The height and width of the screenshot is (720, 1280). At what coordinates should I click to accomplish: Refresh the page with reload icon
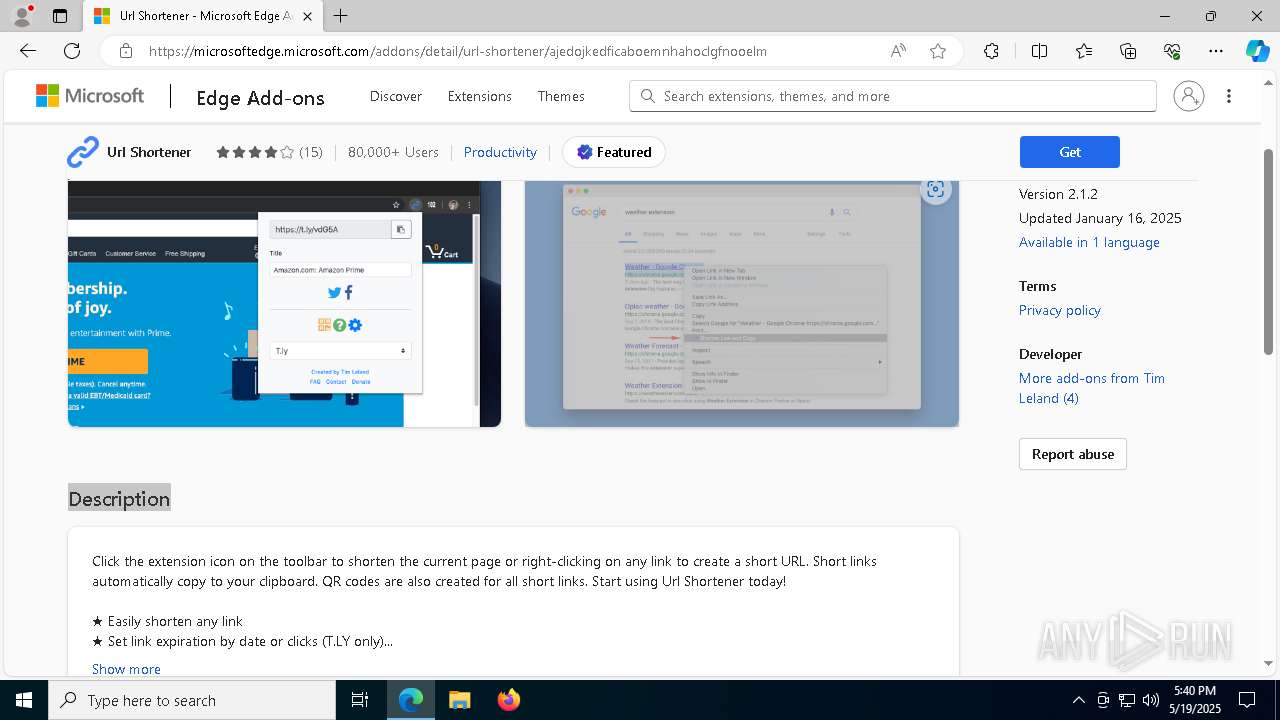72,51
